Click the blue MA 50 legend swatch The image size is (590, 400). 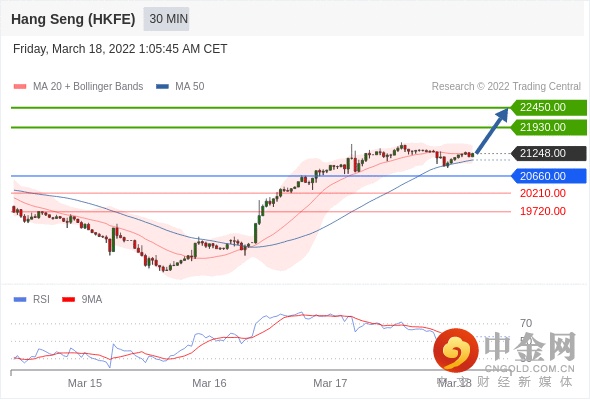click(163, 87)
